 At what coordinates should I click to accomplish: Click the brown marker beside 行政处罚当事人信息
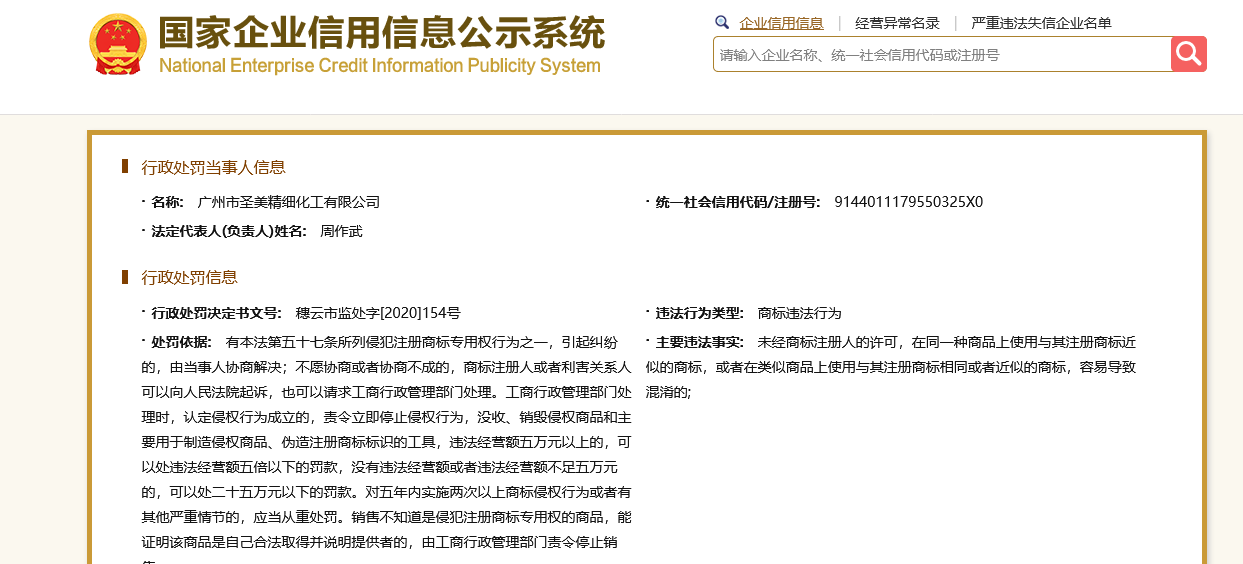[x=125, y=166]
